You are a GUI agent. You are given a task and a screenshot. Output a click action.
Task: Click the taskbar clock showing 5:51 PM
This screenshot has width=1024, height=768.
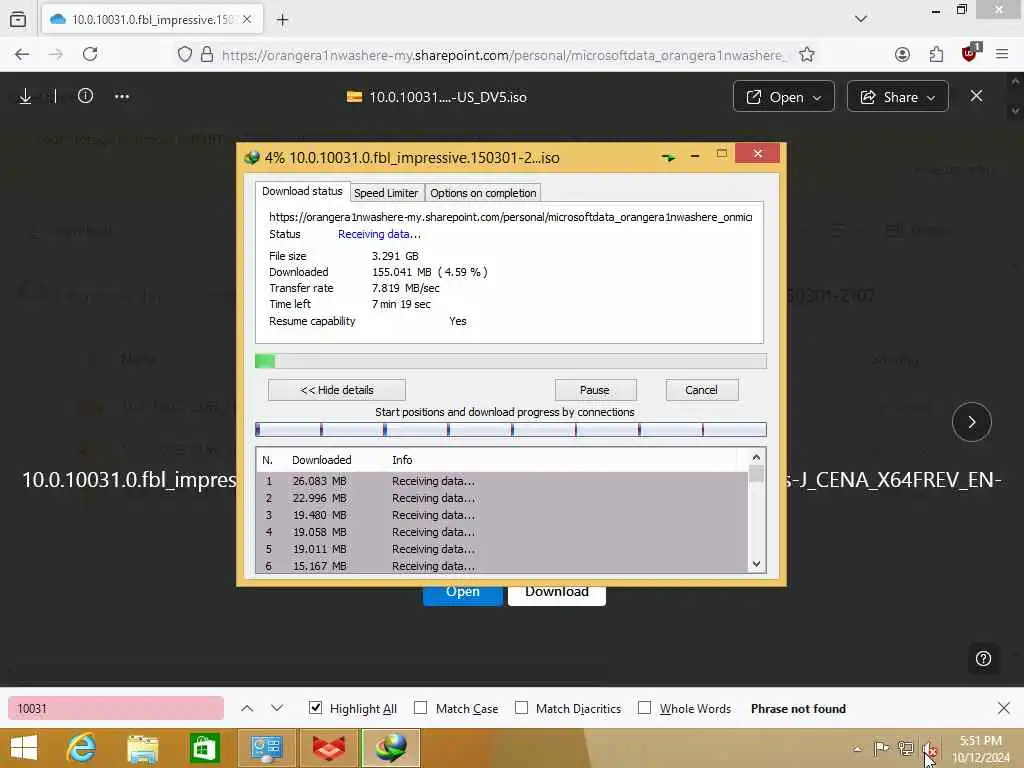[981, 748]
